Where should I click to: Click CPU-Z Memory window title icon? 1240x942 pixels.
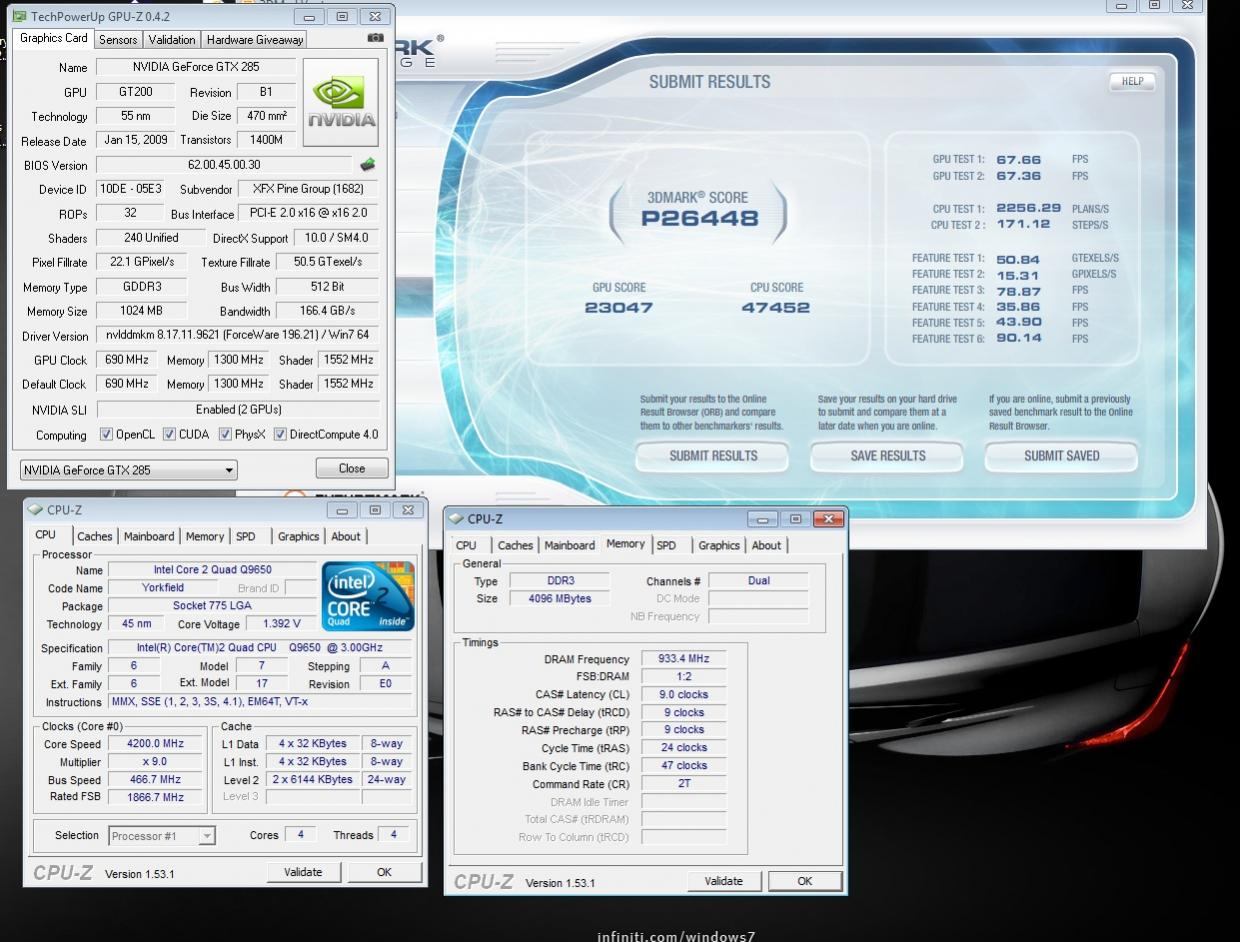[456, 519]
